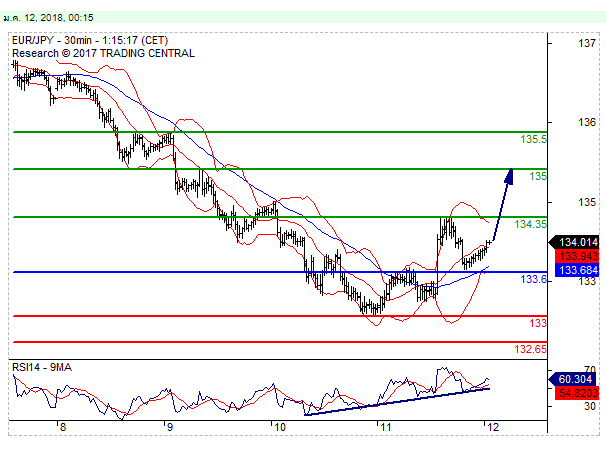The width and height of the screenshot is (606, 449).
Task: Click the Research 2017 TRADING CENTRAL text
Action: [x=104, y=54]
